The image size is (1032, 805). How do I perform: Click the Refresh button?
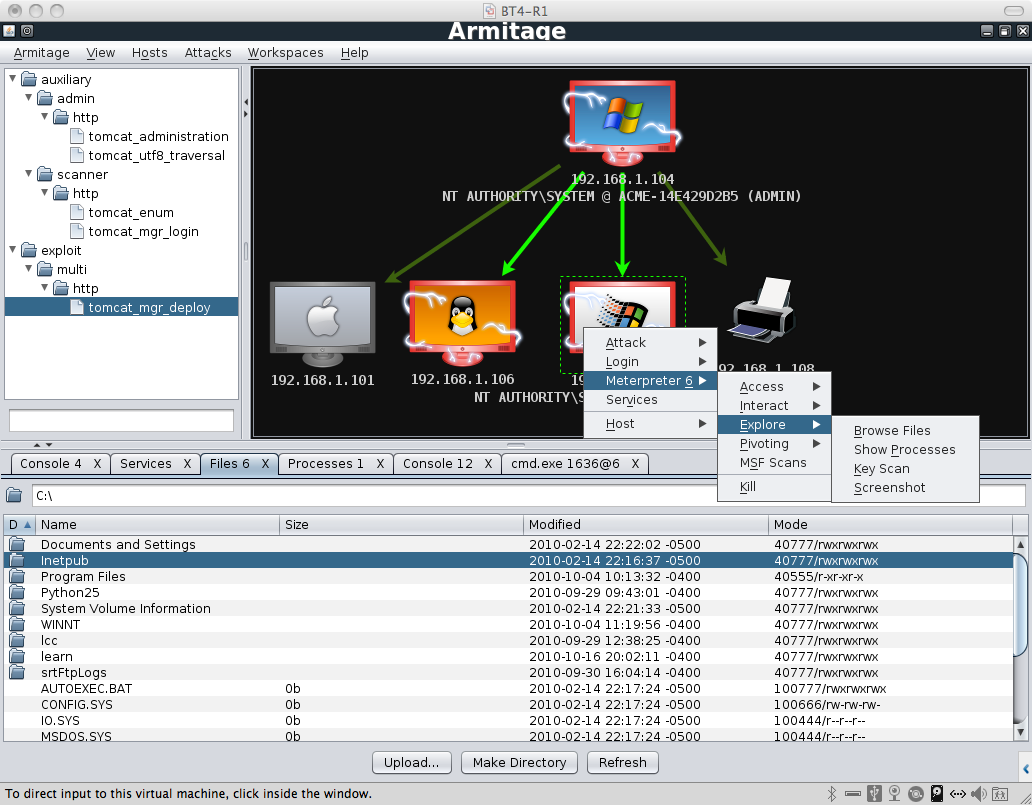622,762
